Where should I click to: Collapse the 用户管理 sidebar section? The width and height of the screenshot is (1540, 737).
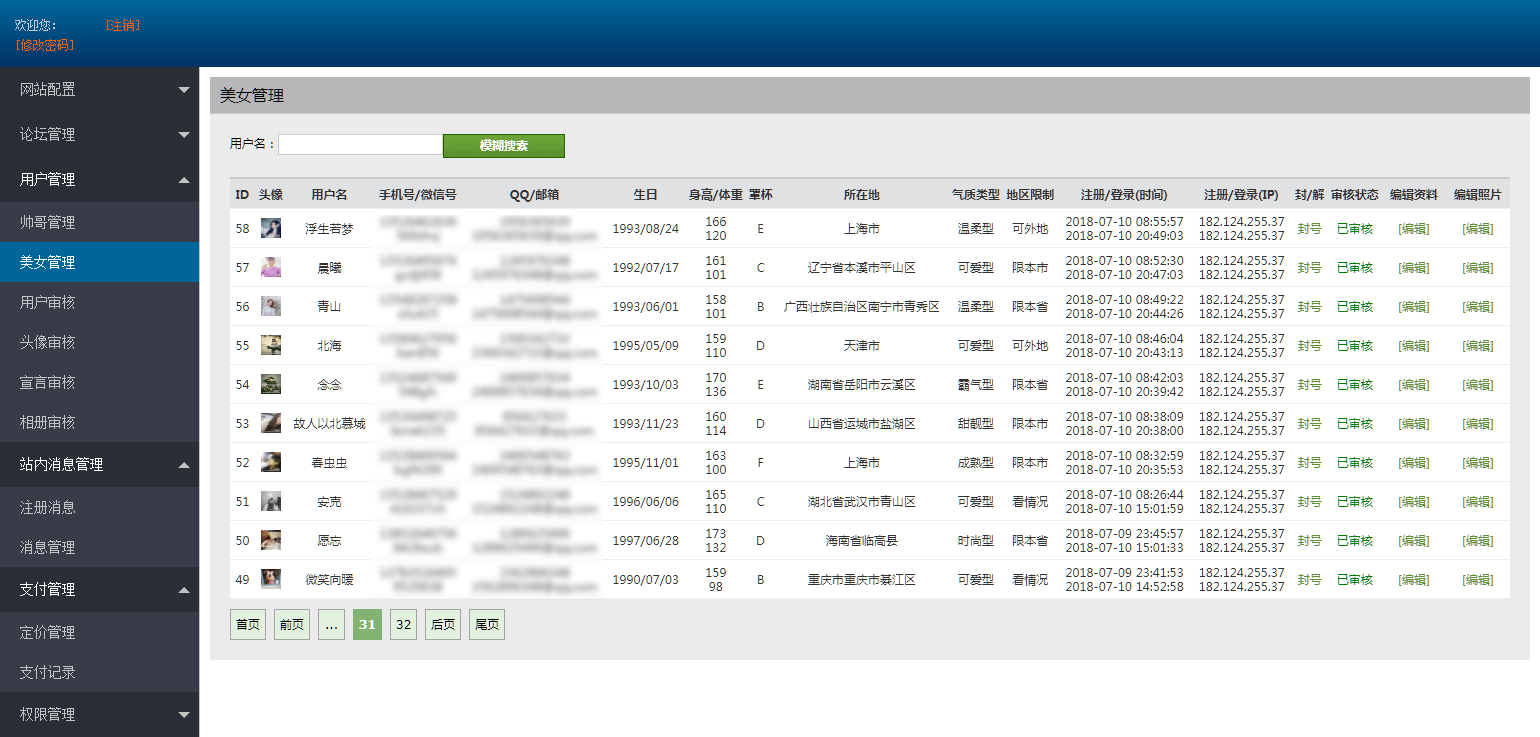(x=99, y=179)
